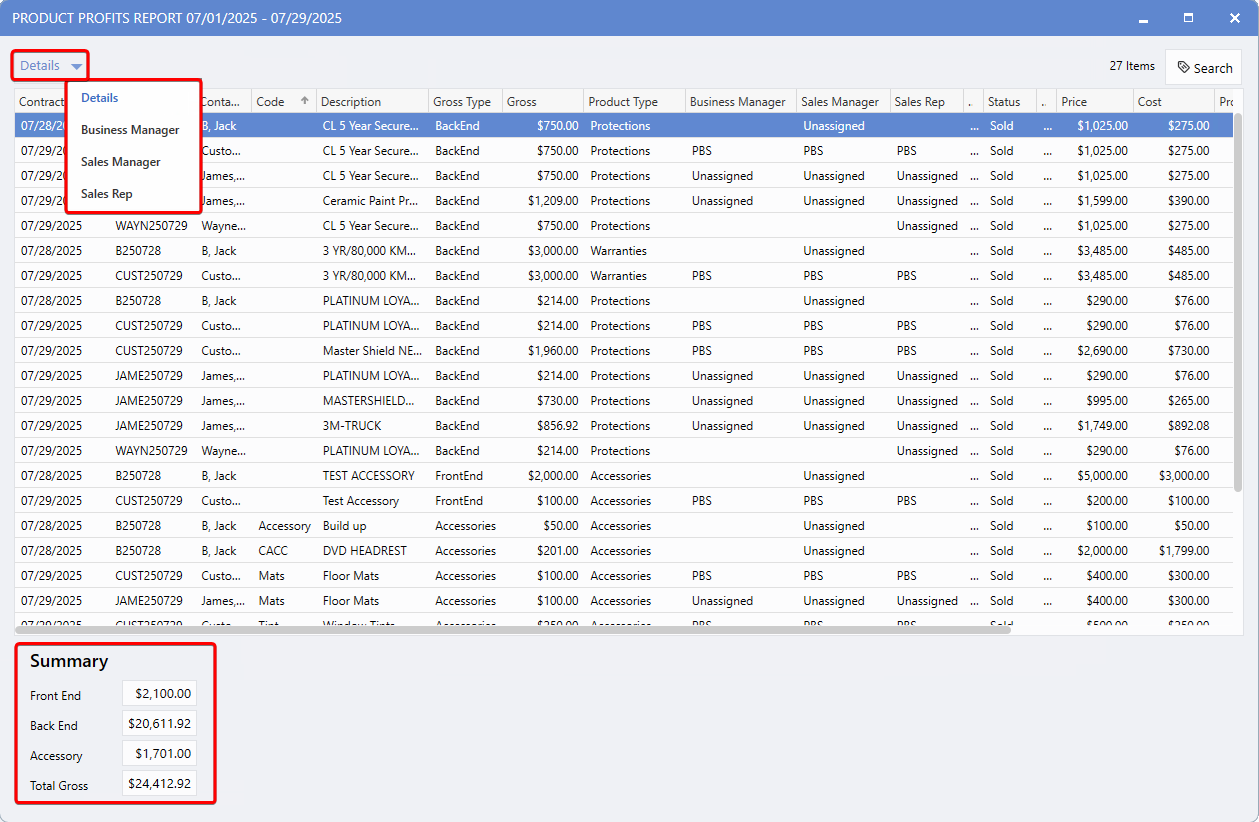This screenshot has width=1259, height=822.
Task: Select the Ceramic Paint Pr... row
Action: click(370, 201)
